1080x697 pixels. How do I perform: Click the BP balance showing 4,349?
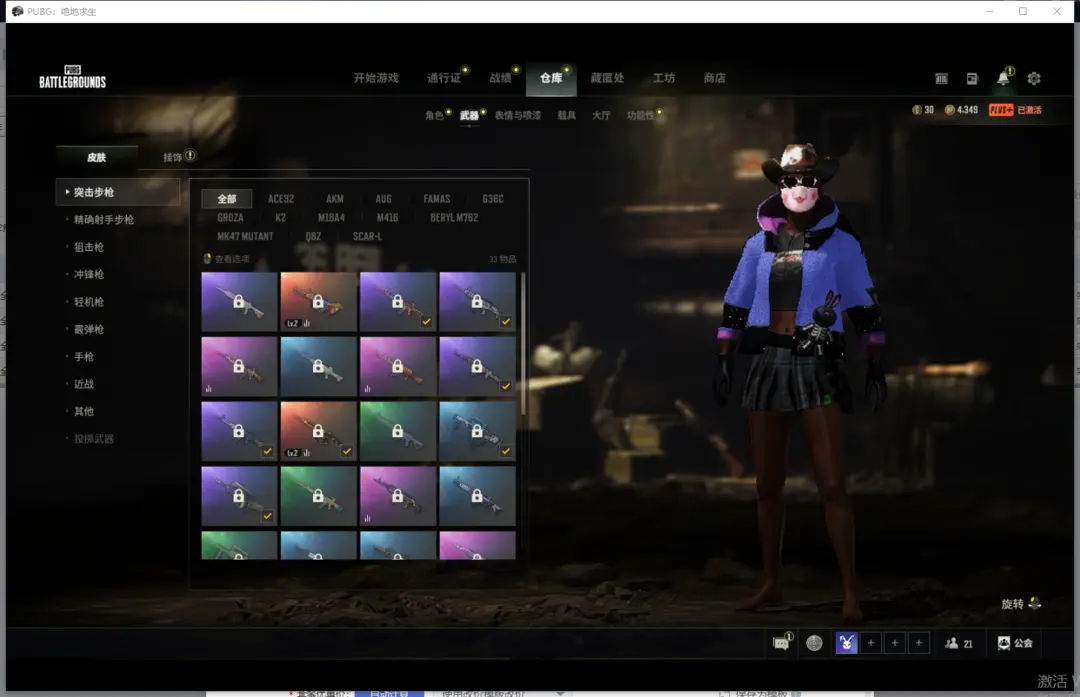tap(961, 110)
